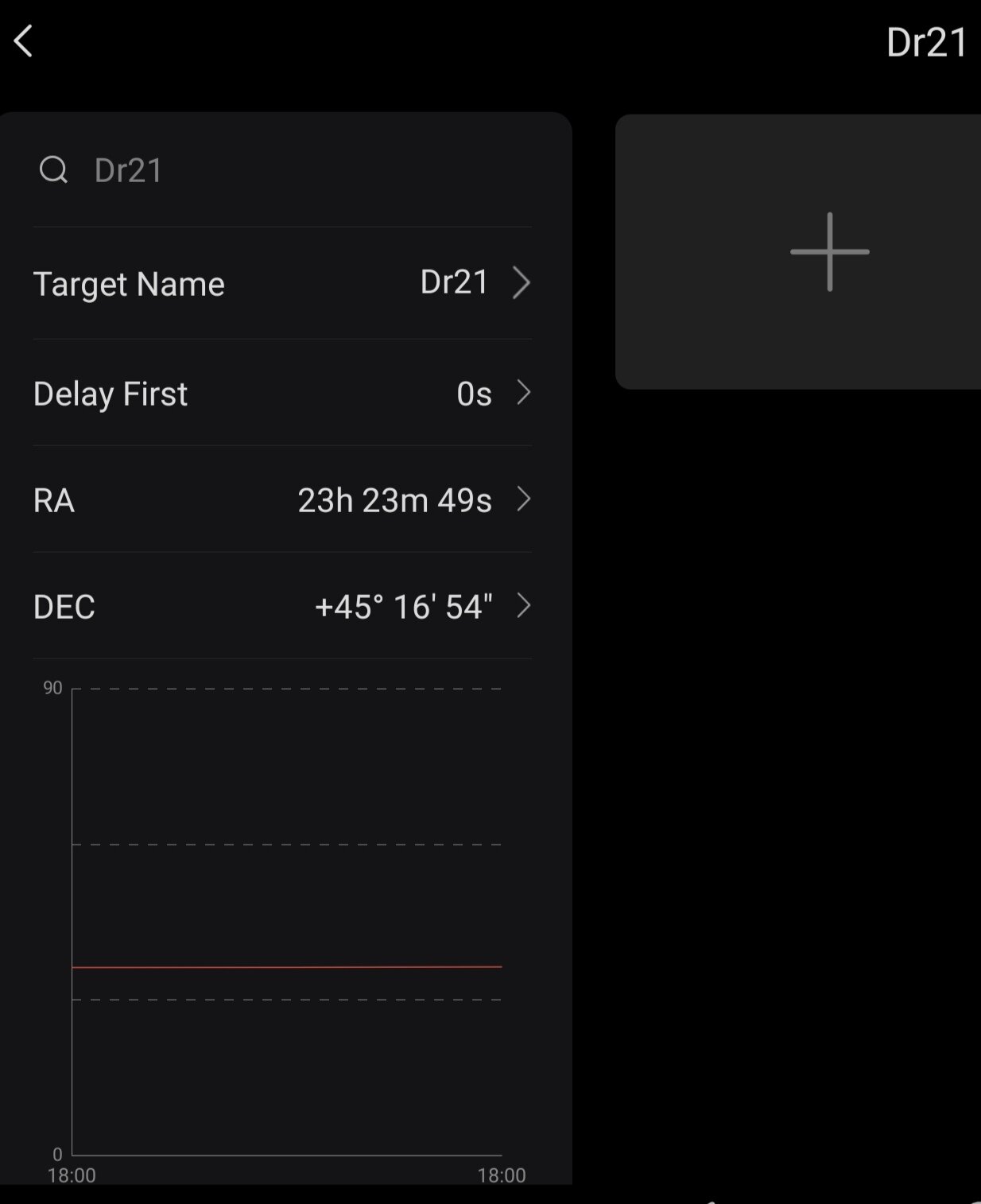Tap the RA row label
Viewport: 981px width, 1204px height.
pos(54,500)
